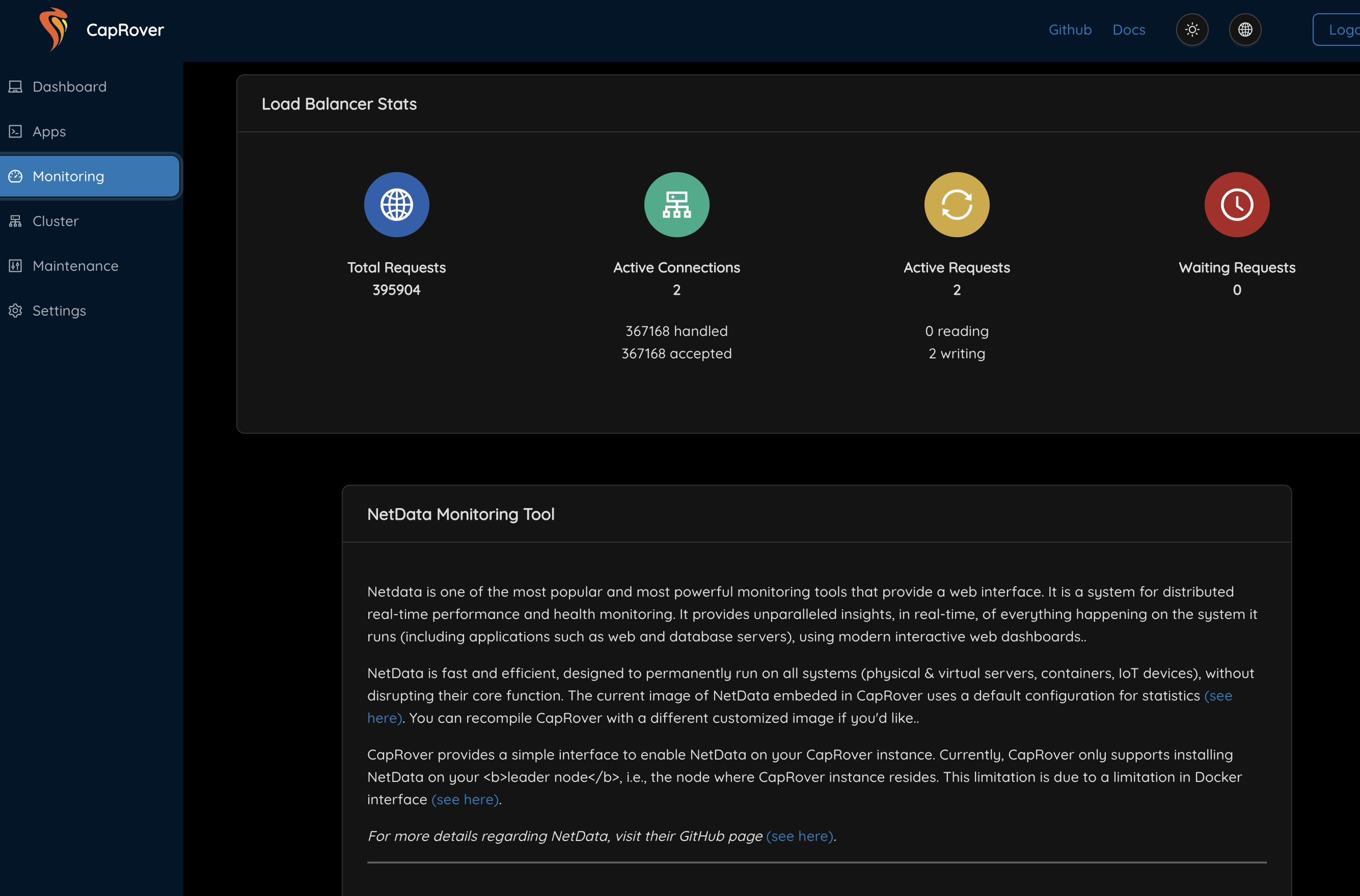Click the yellow Active Requests sync icon

coord(957,205)
